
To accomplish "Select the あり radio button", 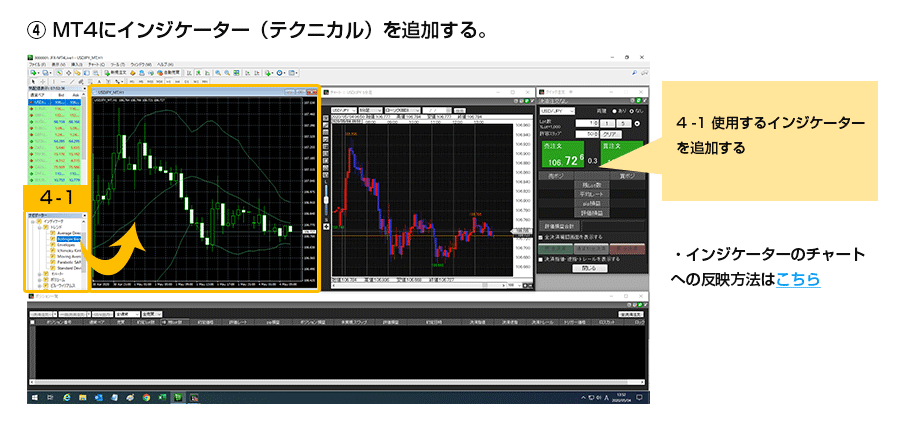I will [x=614, y=111].
